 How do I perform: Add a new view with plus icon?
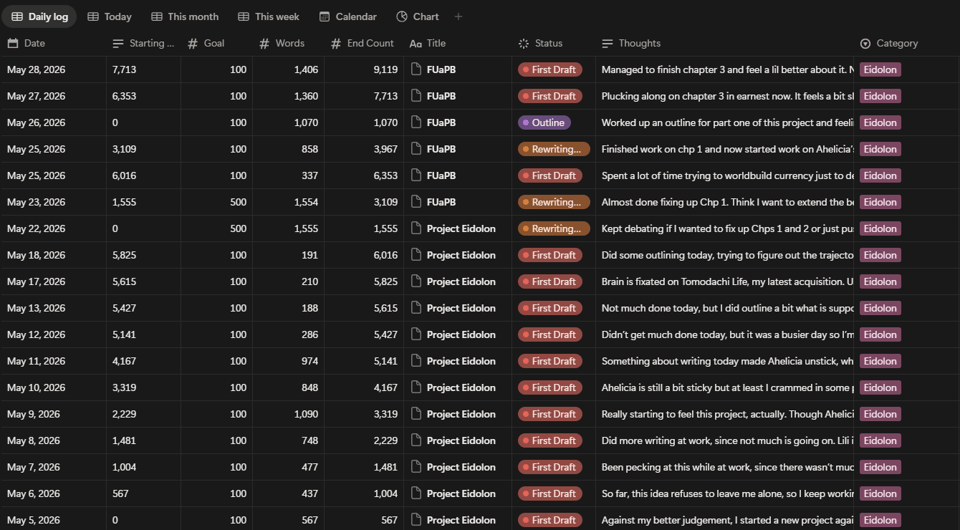click(x=459, y=17)
